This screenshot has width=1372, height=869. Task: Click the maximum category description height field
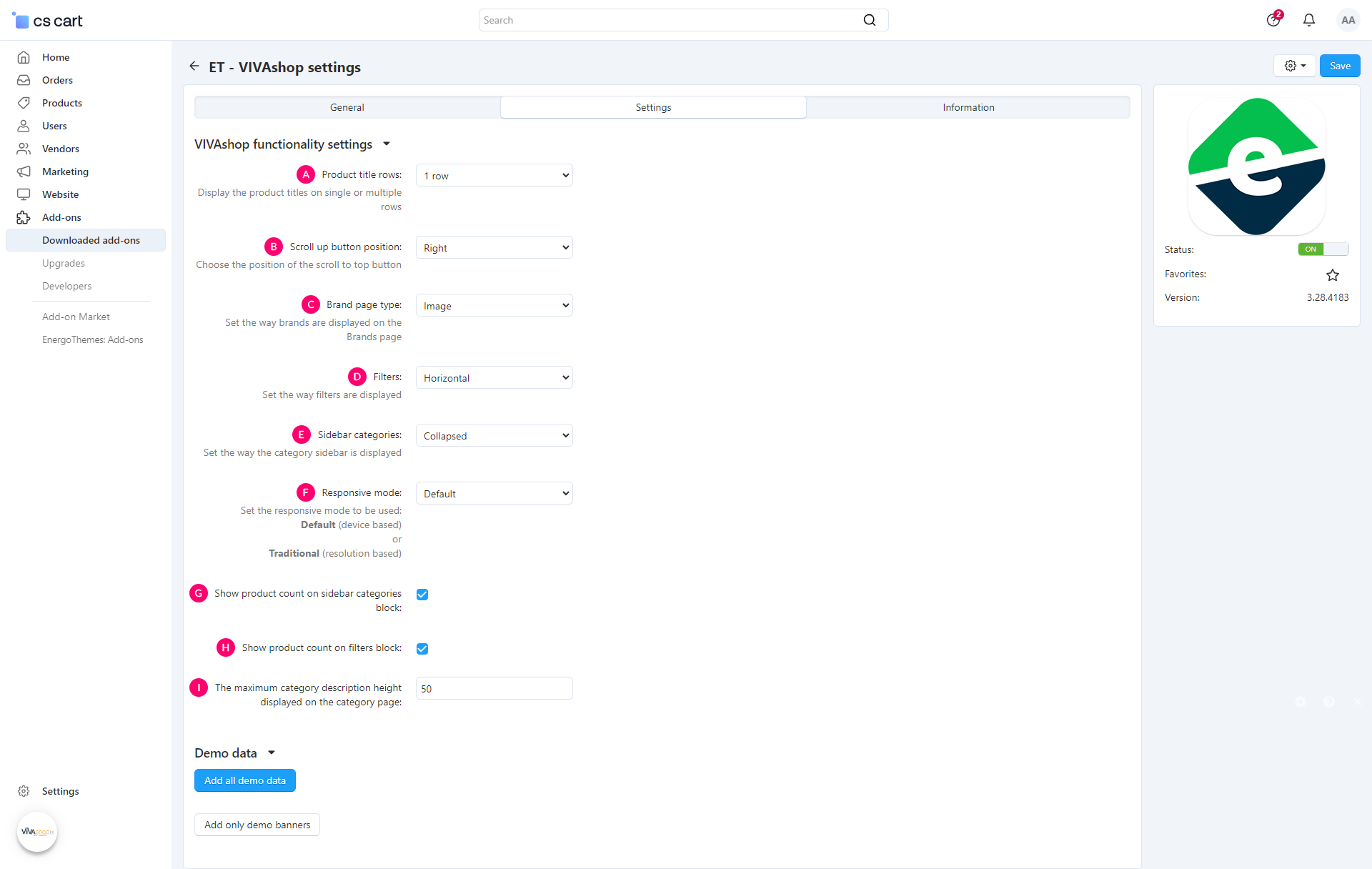point(494,689)
